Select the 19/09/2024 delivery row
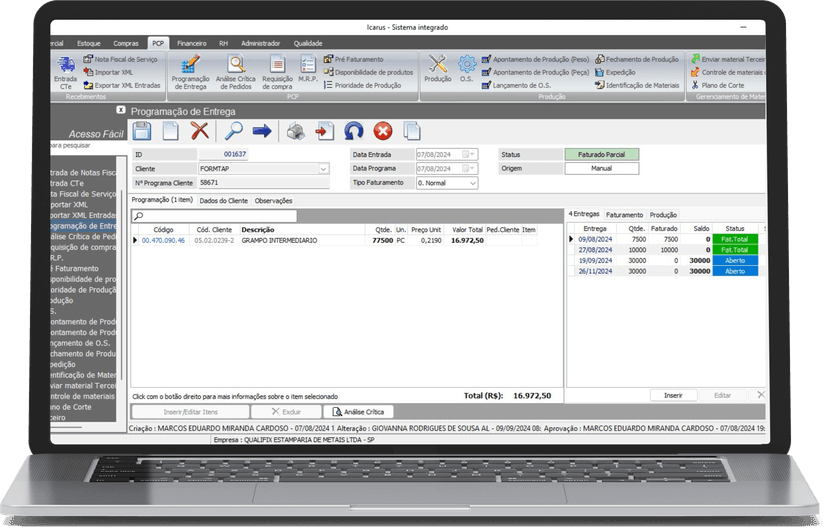This screenshot has width=828, height=527. (663, 260)
